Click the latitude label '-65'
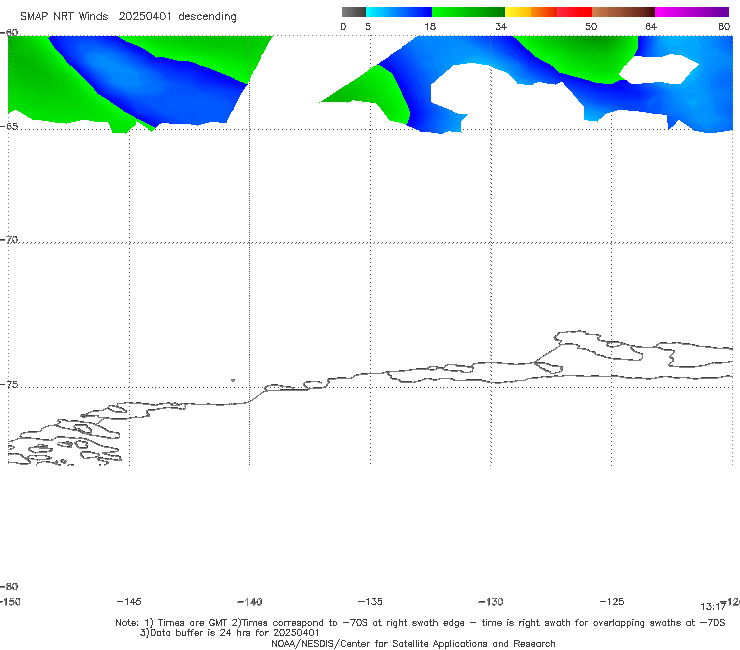 pos(9,127)
